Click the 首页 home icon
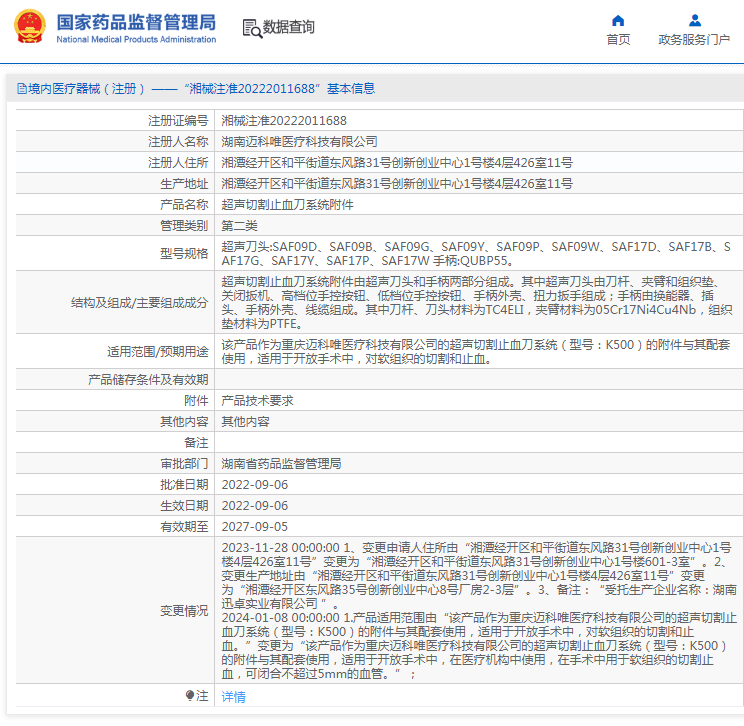 click(618, 20)
